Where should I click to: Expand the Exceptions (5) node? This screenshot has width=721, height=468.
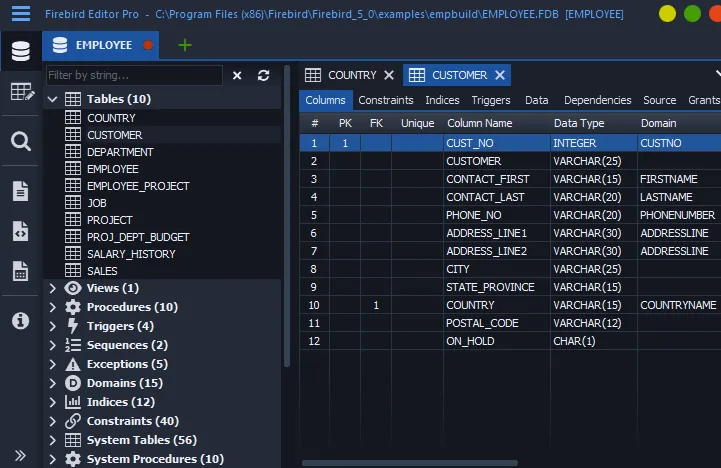coord(52,364)
